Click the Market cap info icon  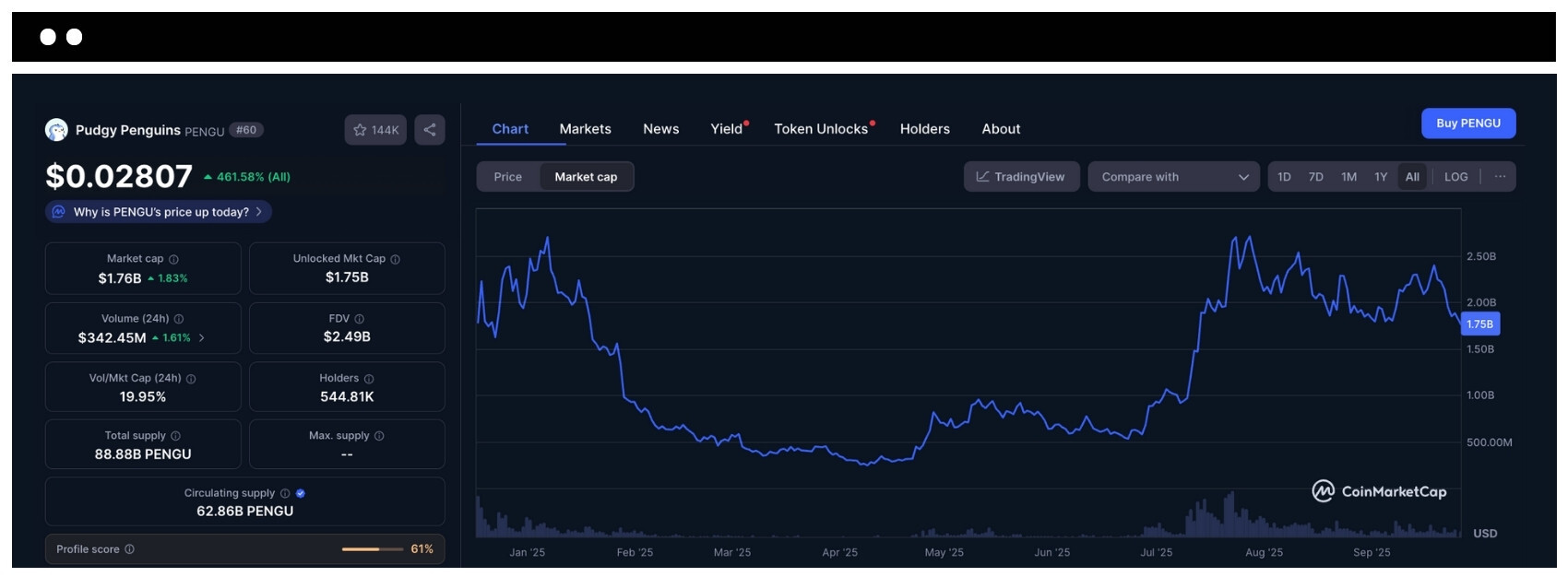pos(173,259)
